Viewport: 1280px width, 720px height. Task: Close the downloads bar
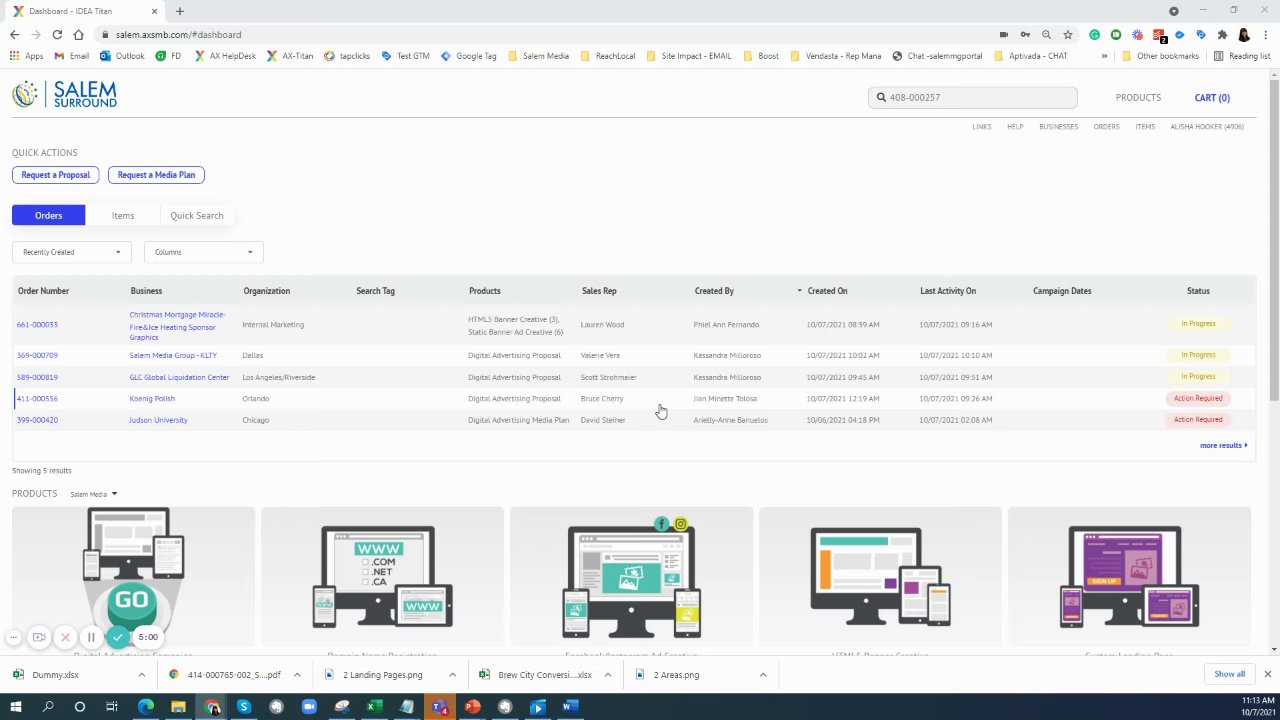[x=1267, y=674]
